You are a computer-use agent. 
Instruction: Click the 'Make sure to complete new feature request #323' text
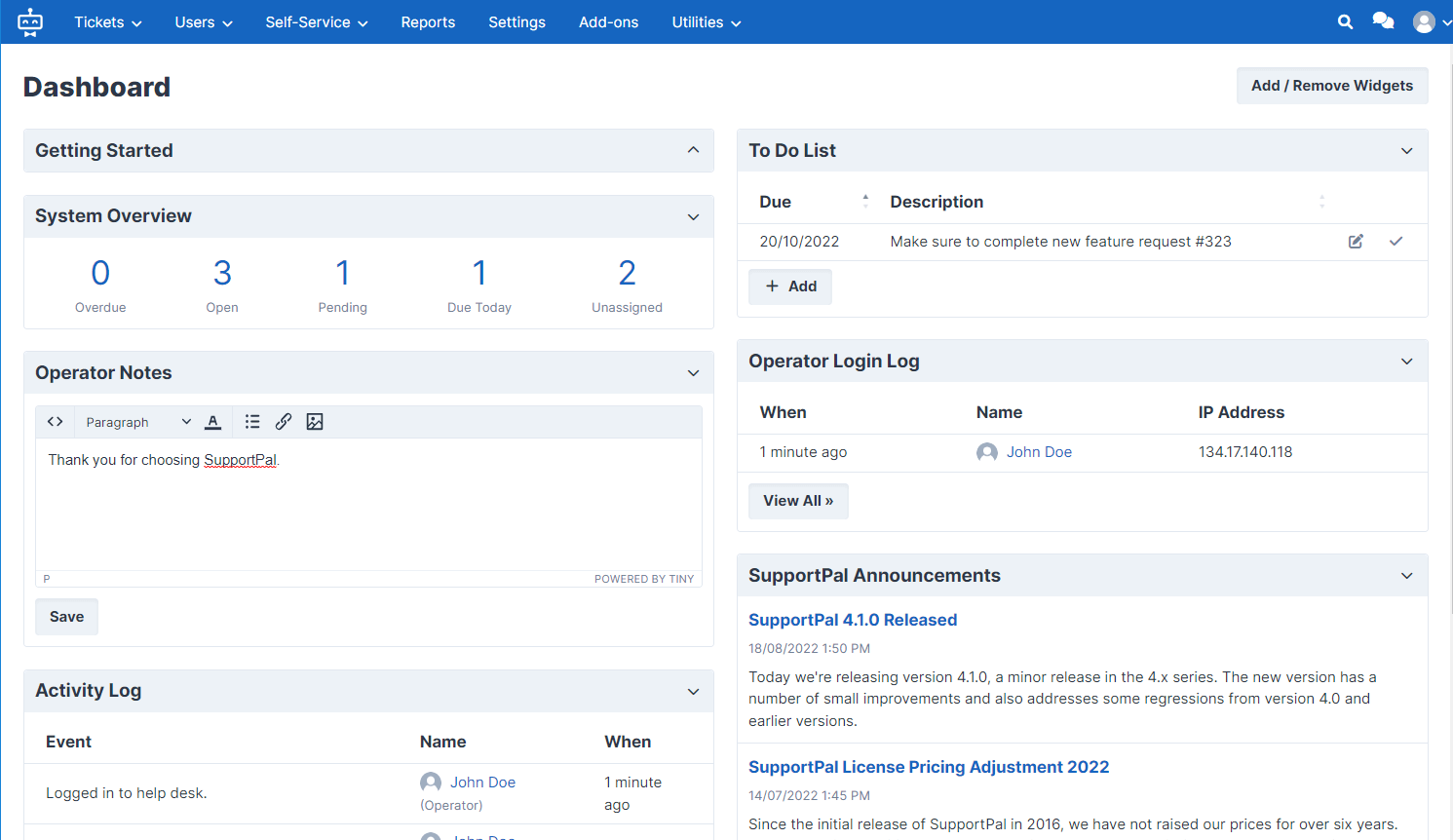tap(1060, 242)
